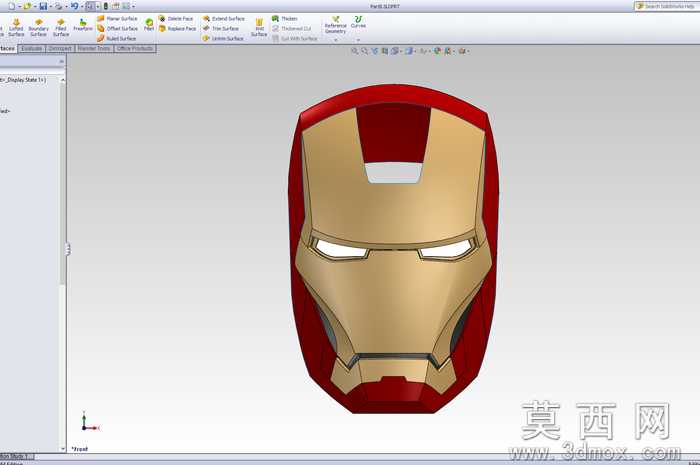Click the feature tree scrollbar up arrow
This screenshot has height=465, width=700.
pos(62,79)
